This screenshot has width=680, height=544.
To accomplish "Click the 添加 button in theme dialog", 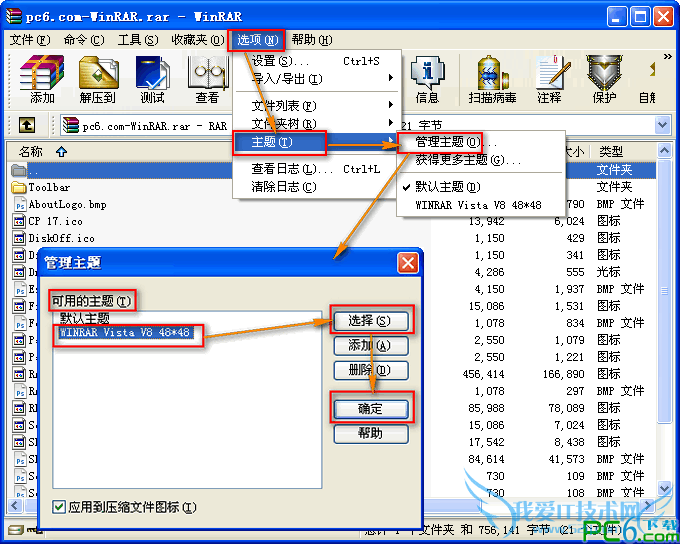I will pos(371,345).
